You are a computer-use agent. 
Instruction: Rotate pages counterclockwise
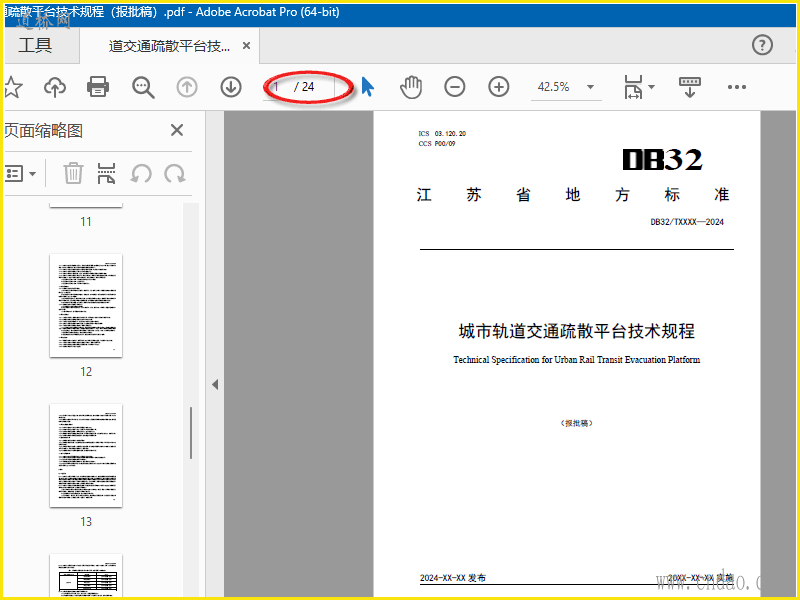(141, 173)
